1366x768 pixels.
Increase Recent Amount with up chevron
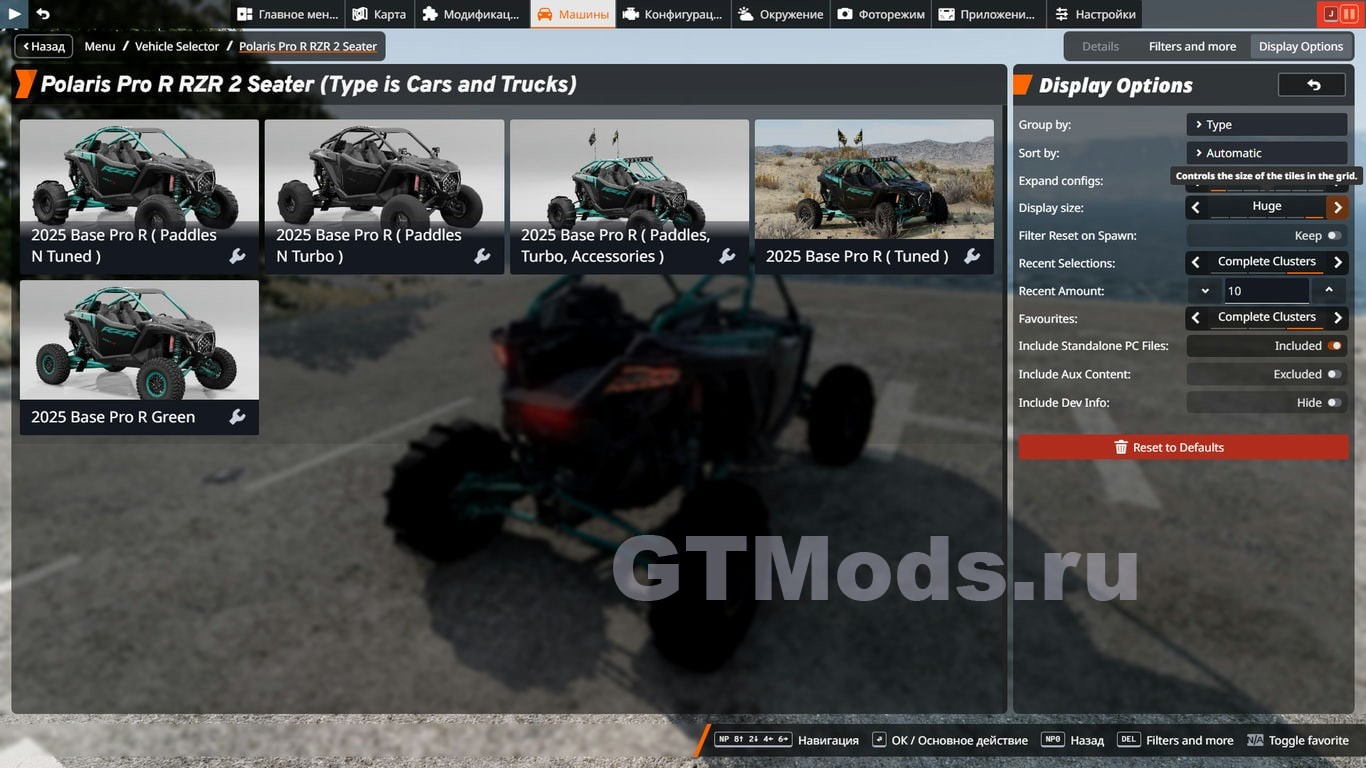tap(1328, 291)
